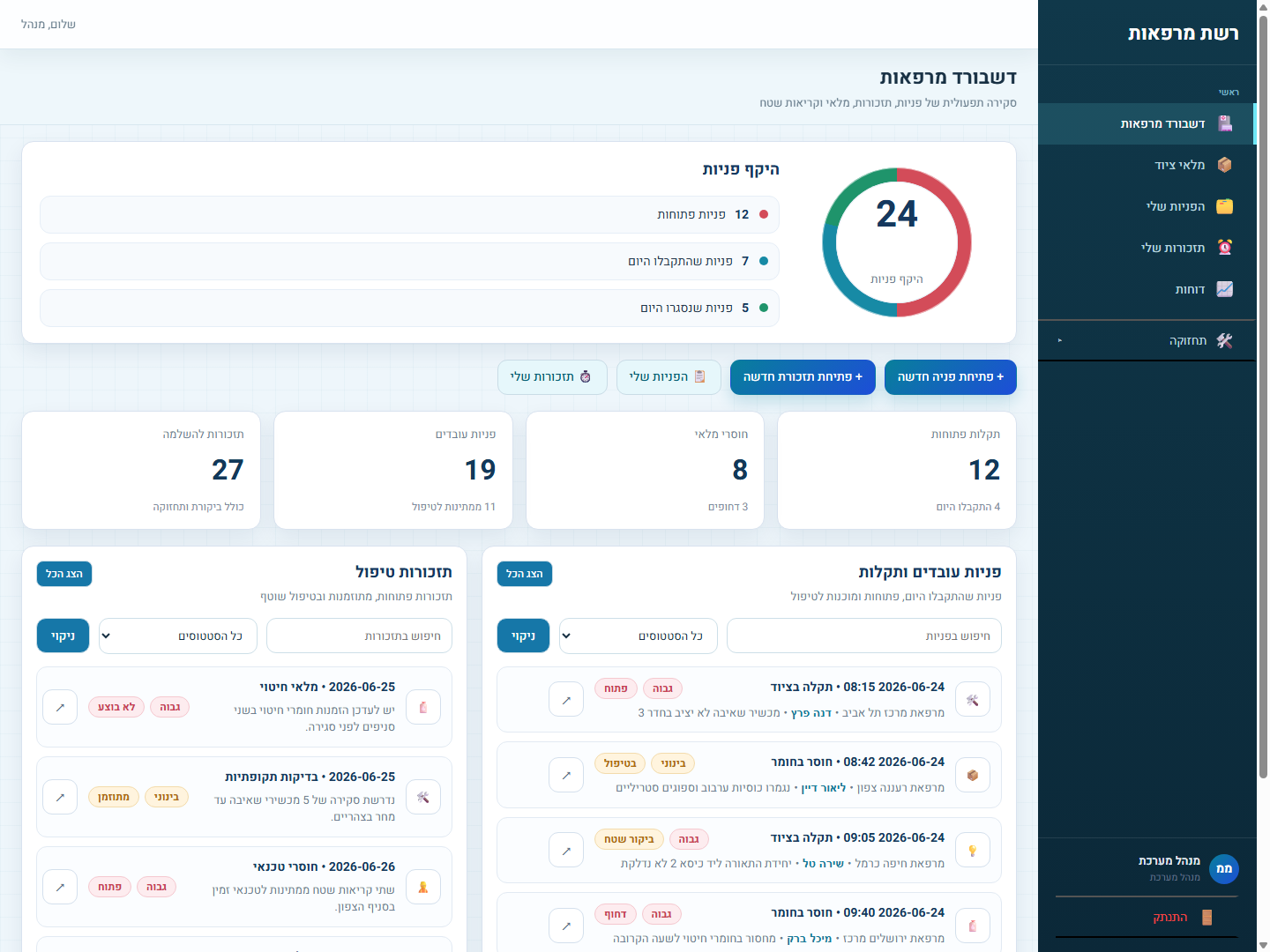Click the מתוזמן badge on בדיקות תקופתיות

(x=114, y=797)
